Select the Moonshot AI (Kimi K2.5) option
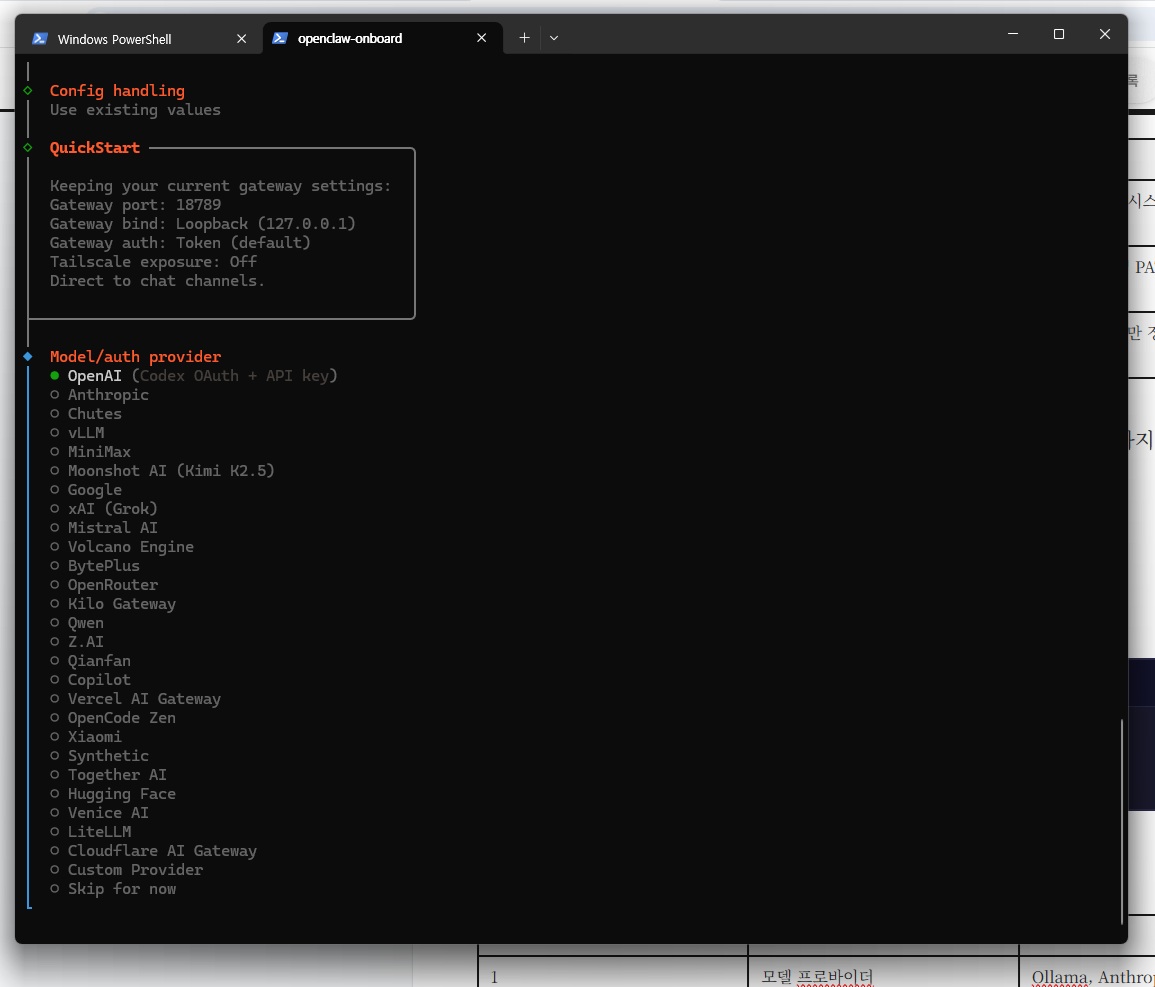 [x=170, y=471]
